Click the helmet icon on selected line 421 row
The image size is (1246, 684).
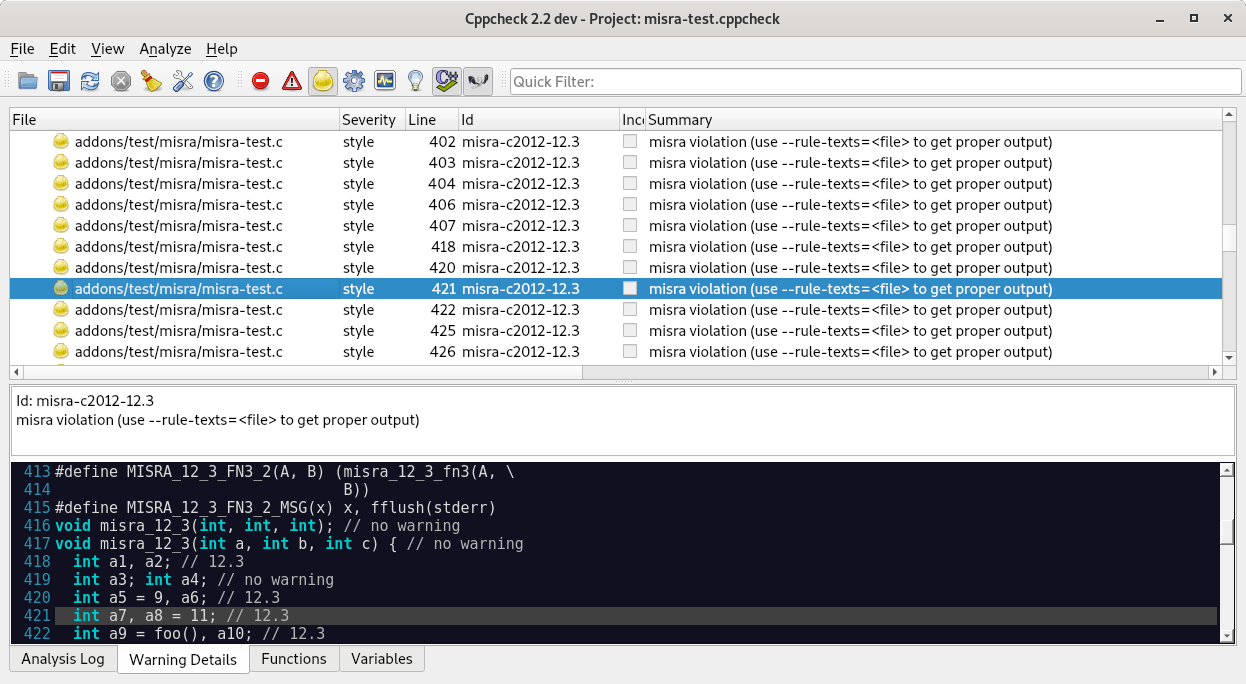(x=61, y=289)
